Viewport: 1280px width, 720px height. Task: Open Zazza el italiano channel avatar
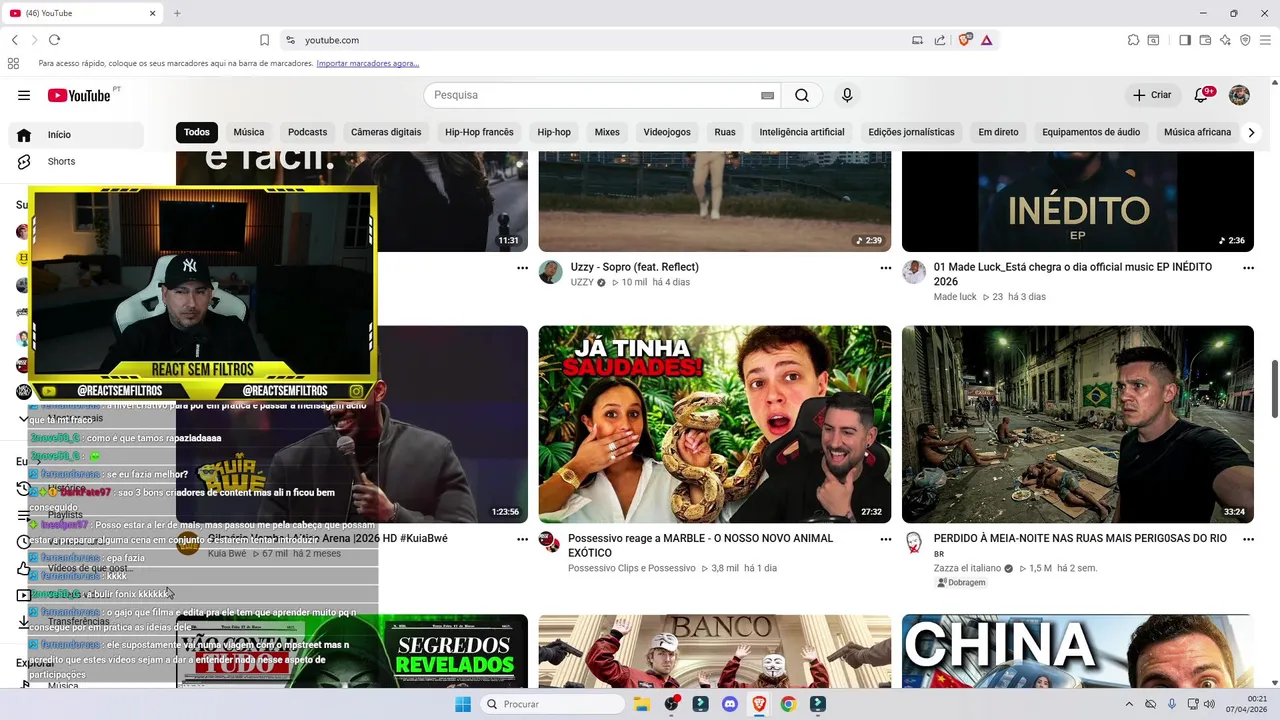click(914, 543)
